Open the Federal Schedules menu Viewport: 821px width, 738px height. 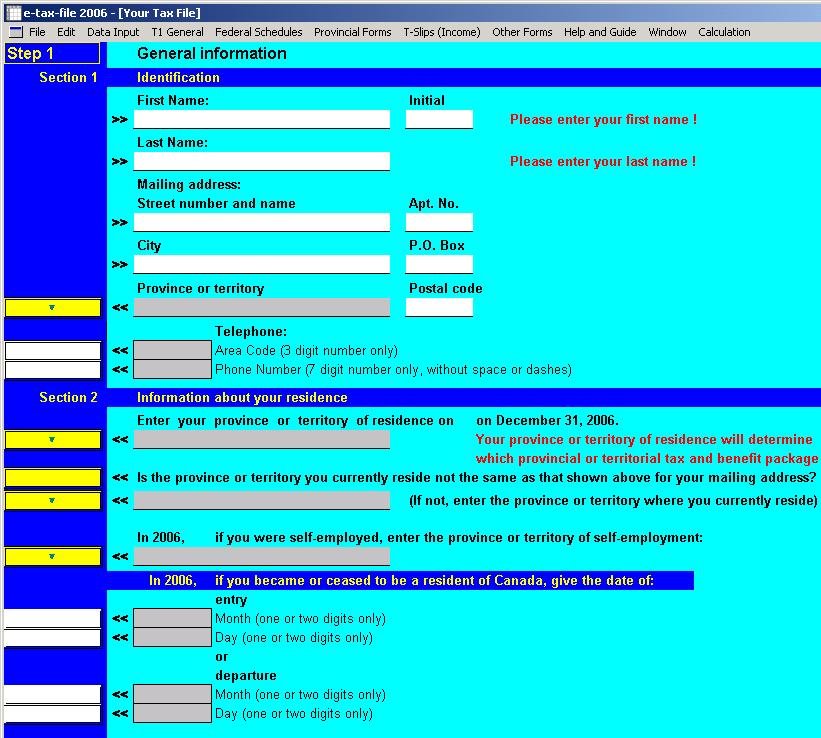tap(258, 32)
